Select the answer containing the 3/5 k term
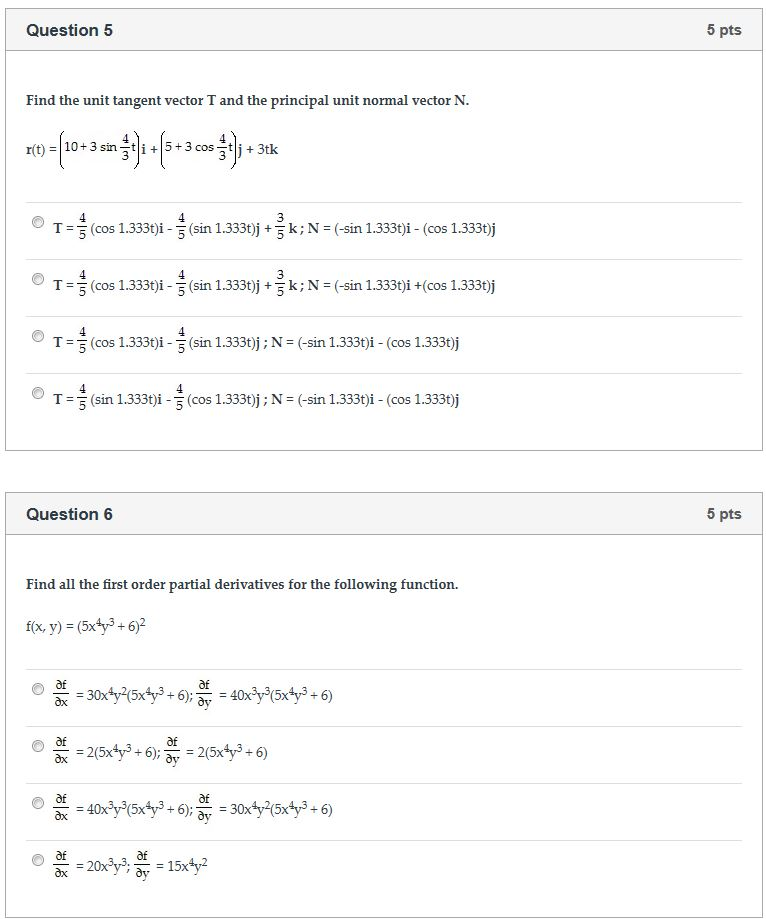766x919 pixels. tap(280, 228)
